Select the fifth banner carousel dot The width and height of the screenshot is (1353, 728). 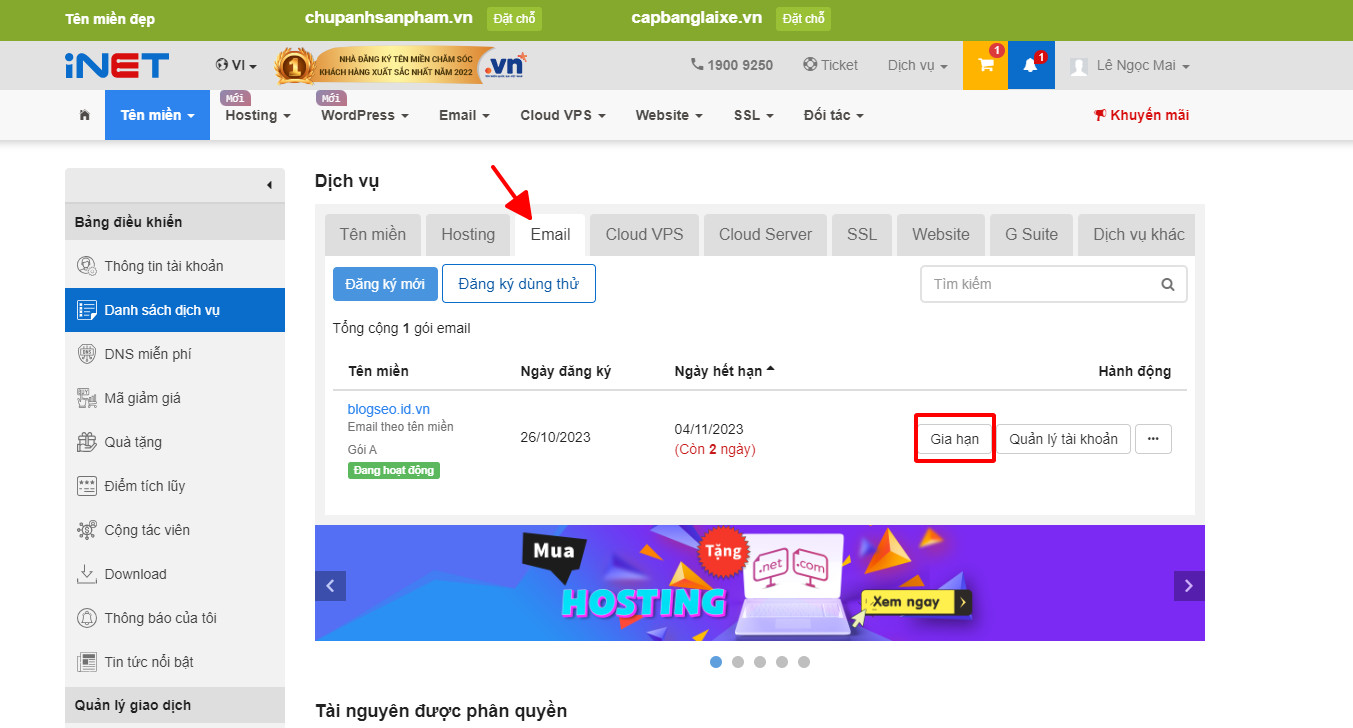pos(804,662)
